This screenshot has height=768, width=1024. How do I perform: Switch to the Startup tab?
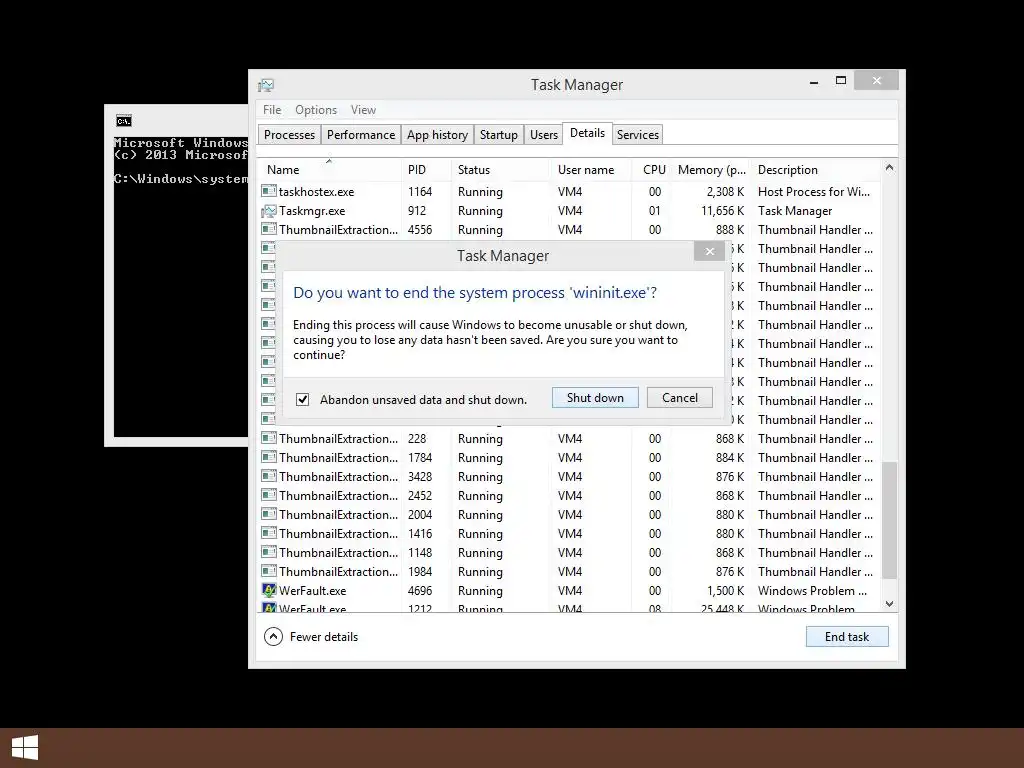(498, 135)
